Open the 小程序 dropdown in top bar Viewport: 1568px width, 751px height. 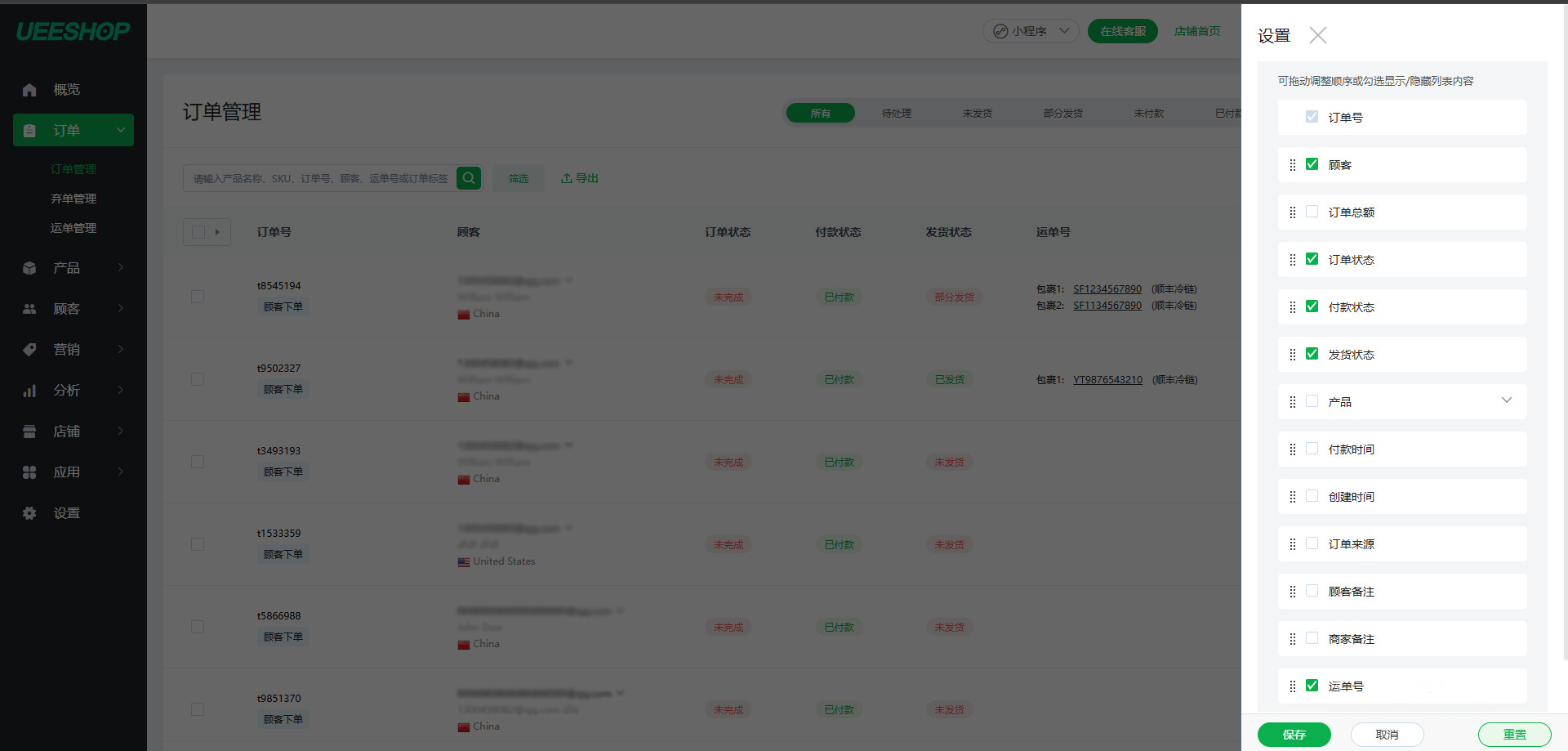[x=1031, y=31]
